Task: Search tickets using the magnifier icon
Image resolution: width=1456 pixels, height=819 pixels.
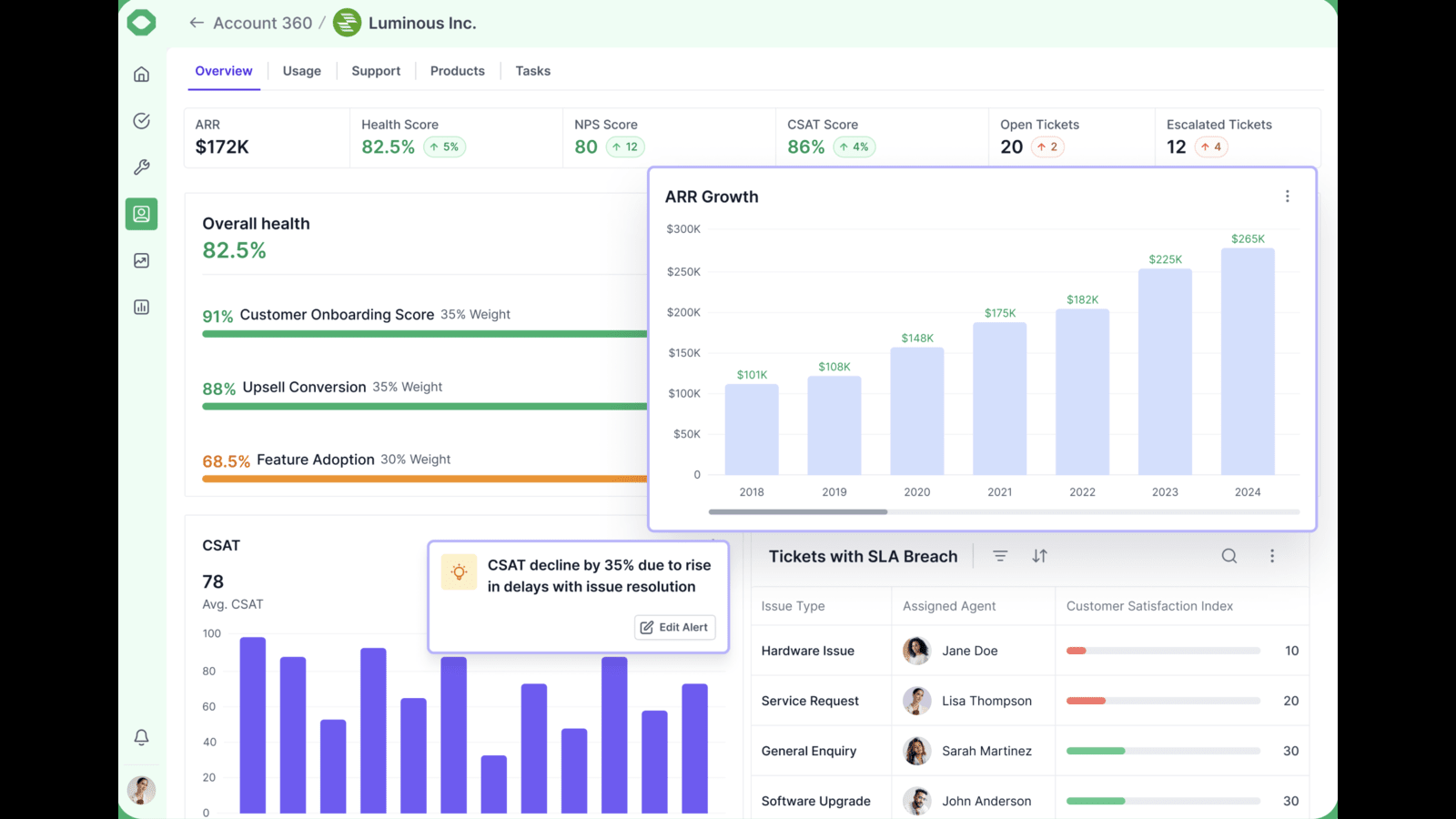Action: 1228,556
